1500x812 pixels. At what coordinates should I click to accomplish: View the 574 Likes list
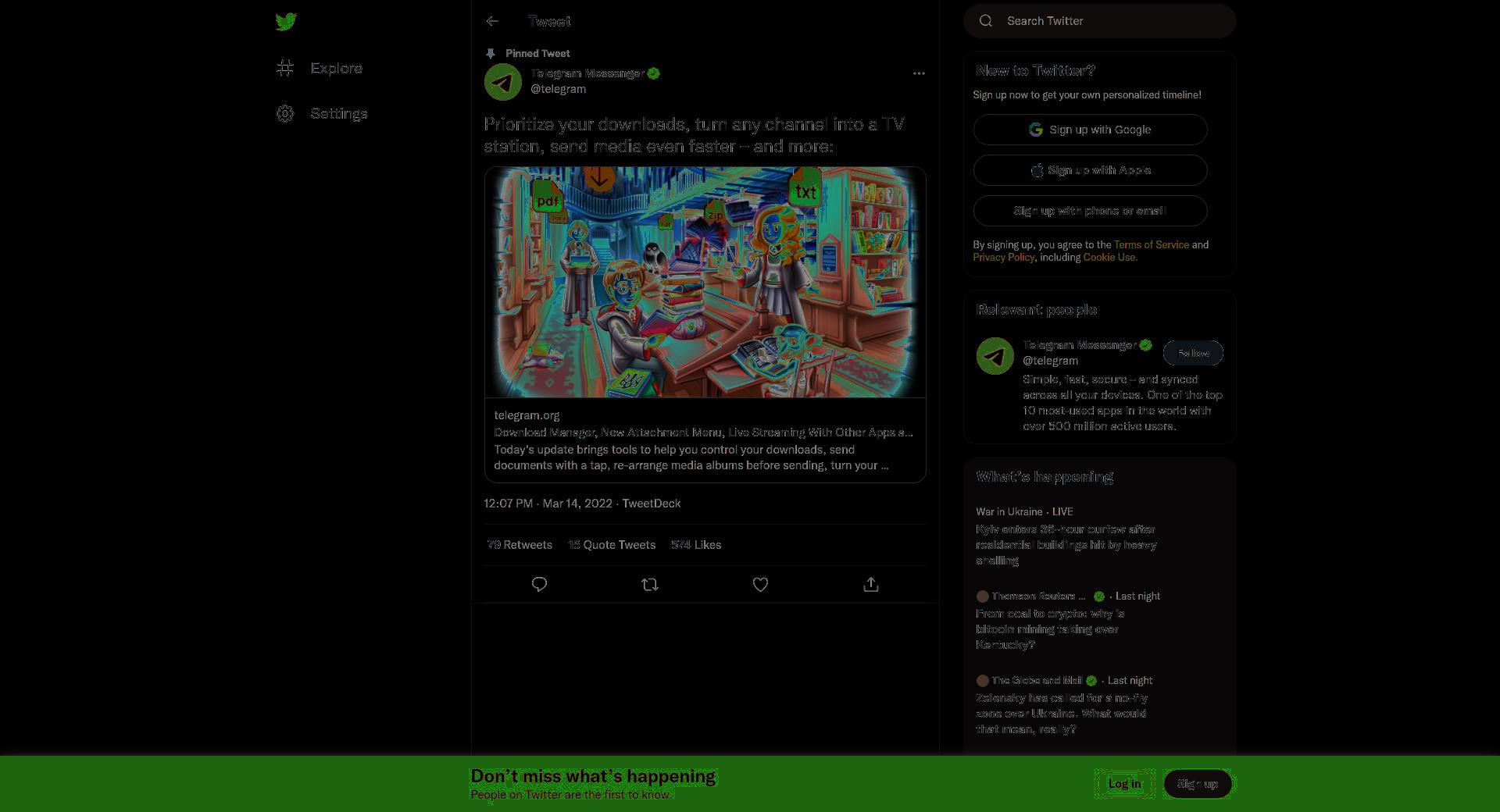point(696,545)
